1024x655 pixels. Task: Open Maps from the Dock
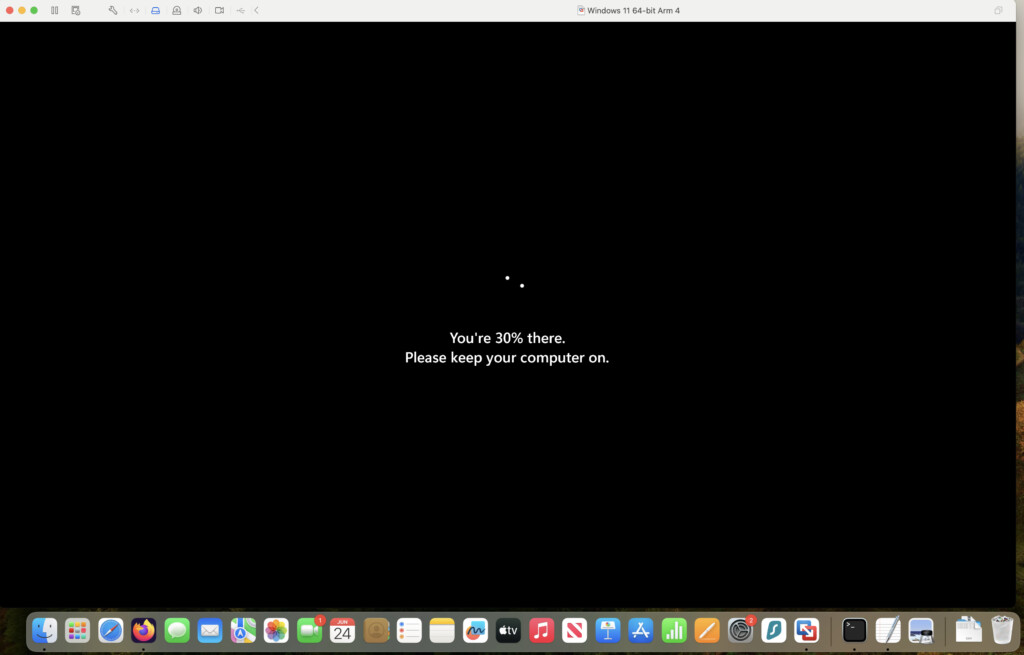coord(243,630)
